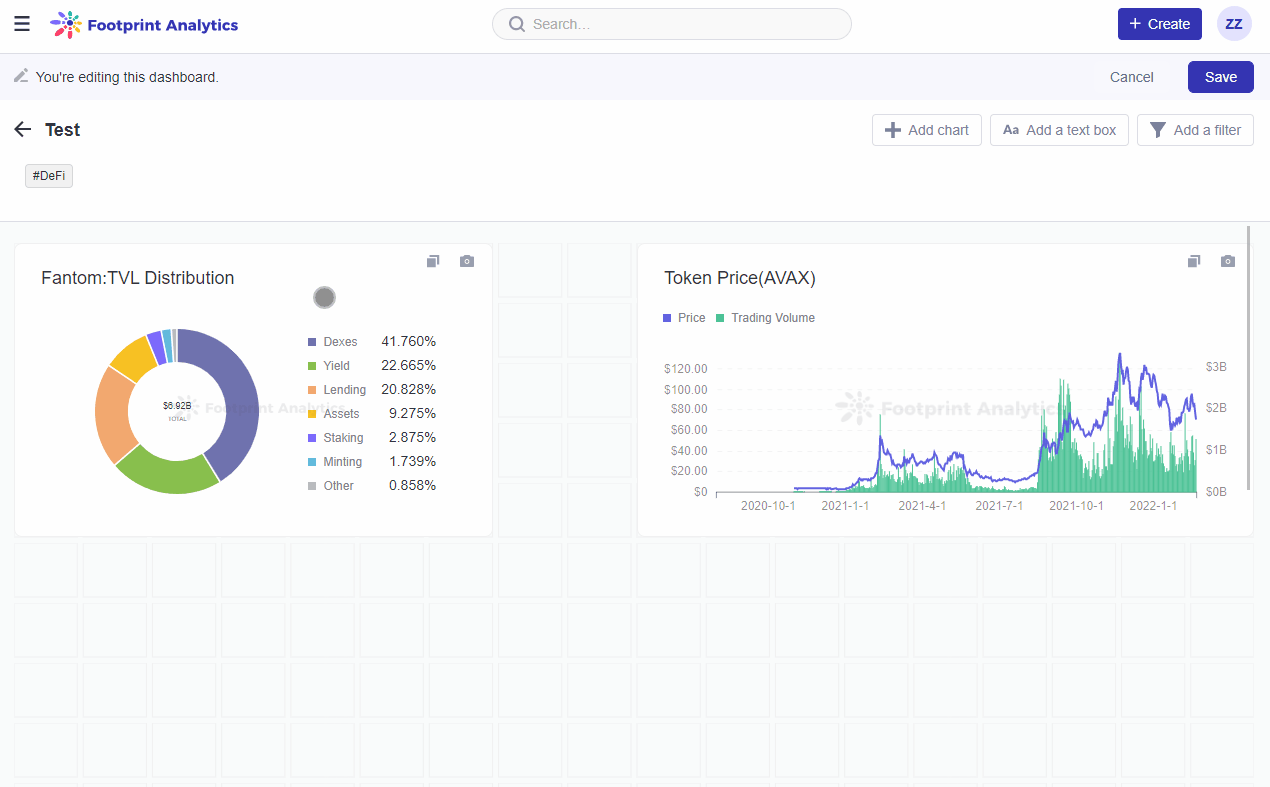Image resolution: width=1270 pixels, height=787 pixels.
Task: Focus the Search input field
Action: pos(671,24)
